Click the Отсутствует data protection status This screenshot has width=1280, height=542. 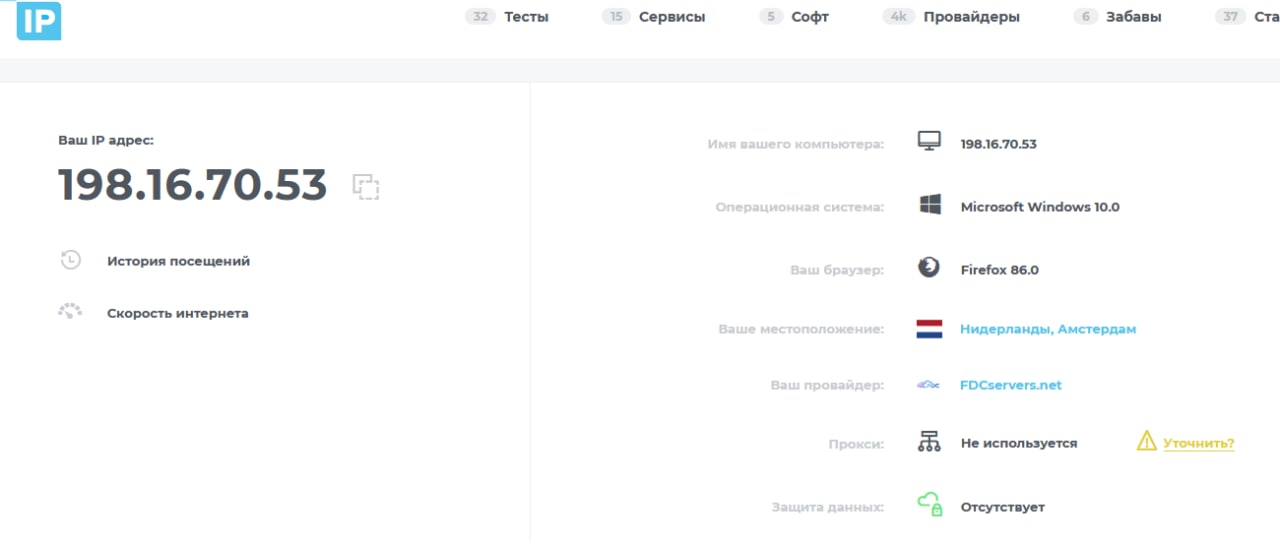click(x=1002, y=507)
